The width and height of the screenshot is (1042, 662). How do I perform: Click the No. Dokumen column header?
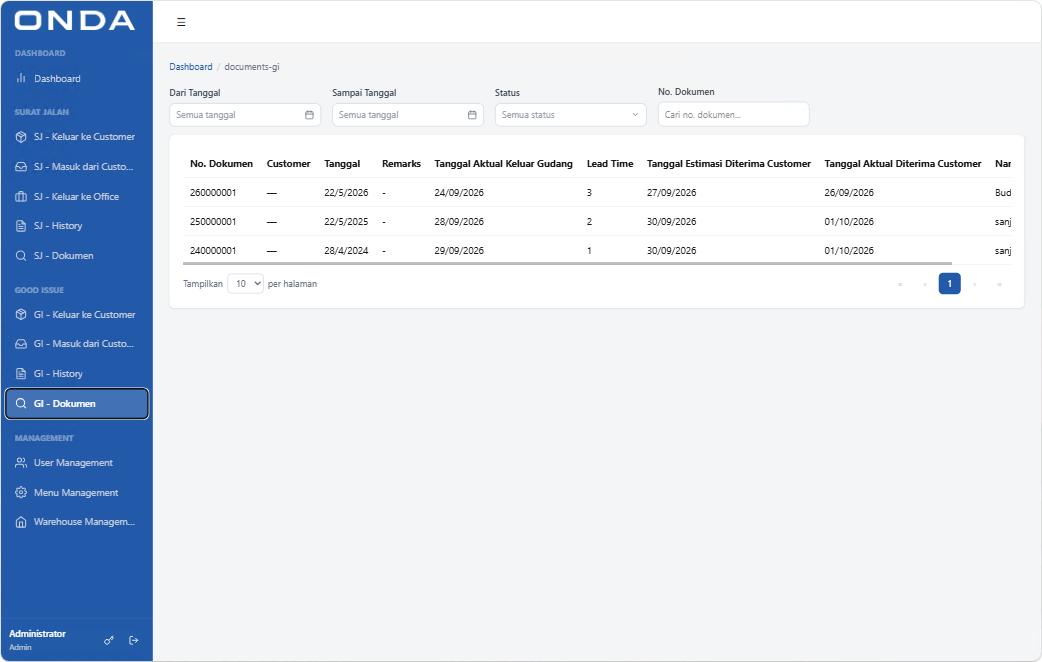pyautogui.click(x=221, y=164)
